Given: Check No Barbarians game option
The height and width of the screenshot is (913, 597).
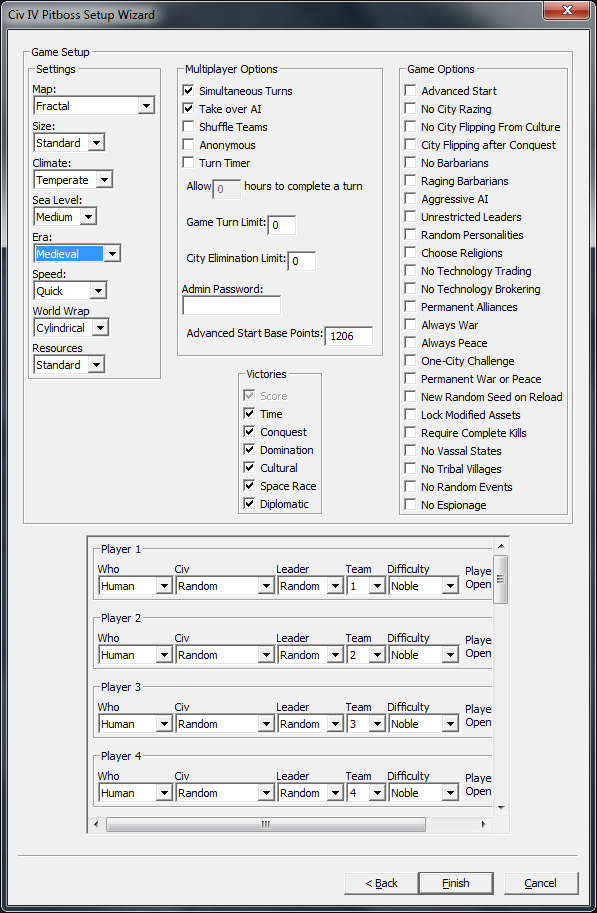Looking at the screenshot, I should (x=411, y=163).
